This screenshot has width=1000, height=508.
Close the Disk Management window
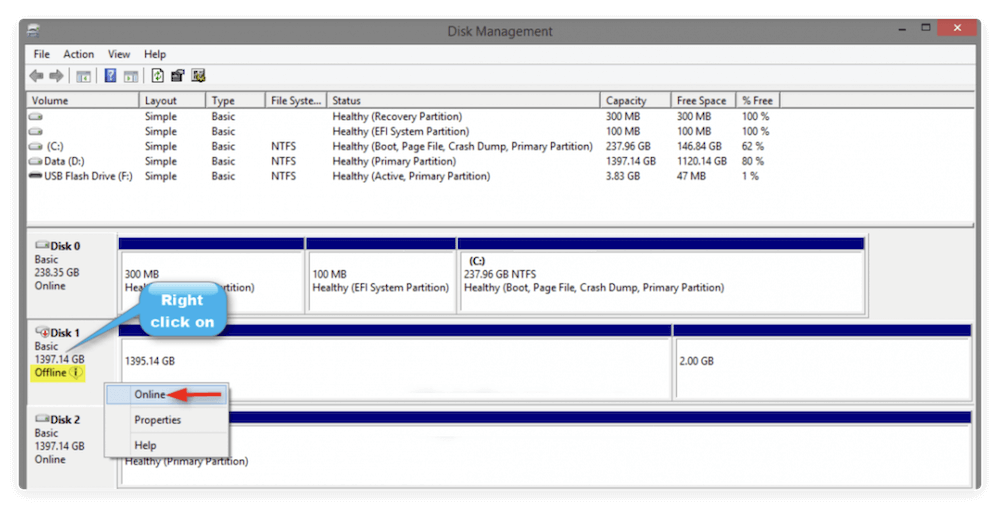point(957,28)
